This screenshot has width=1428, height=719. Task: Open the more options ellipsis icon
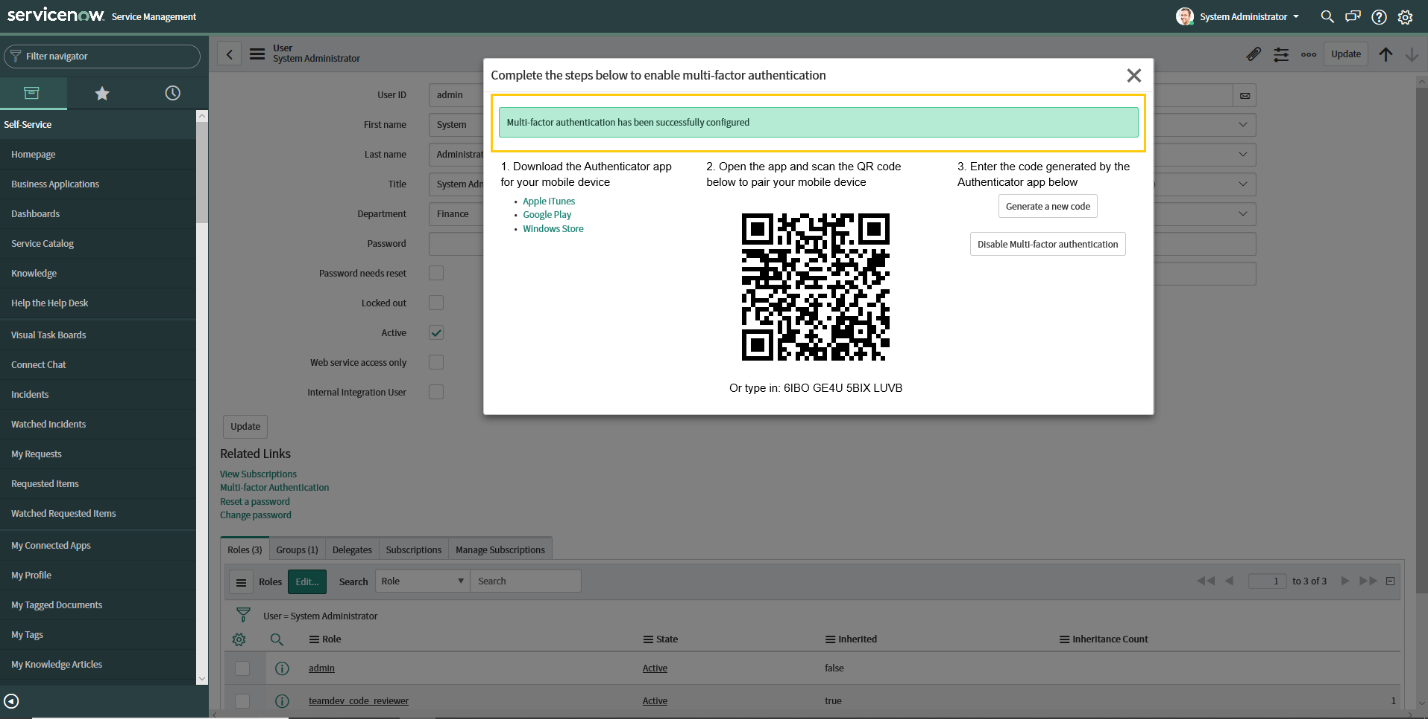[1308, 54]
